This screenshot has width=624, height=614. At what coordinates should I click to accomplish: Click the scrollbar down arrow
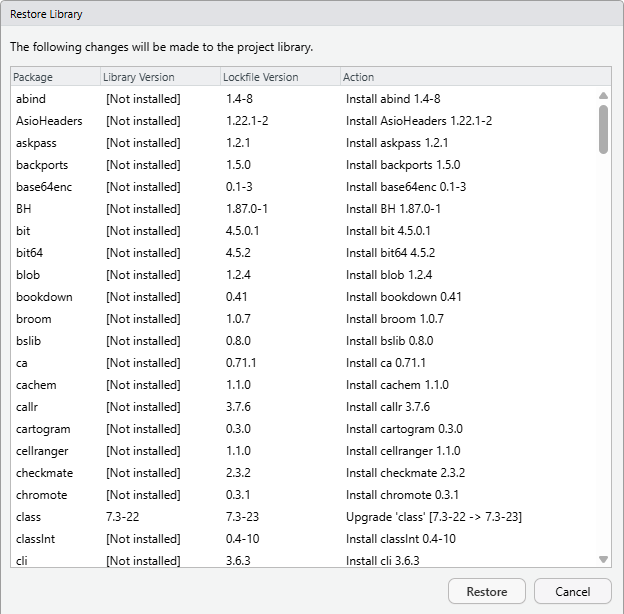pos(603,559)
